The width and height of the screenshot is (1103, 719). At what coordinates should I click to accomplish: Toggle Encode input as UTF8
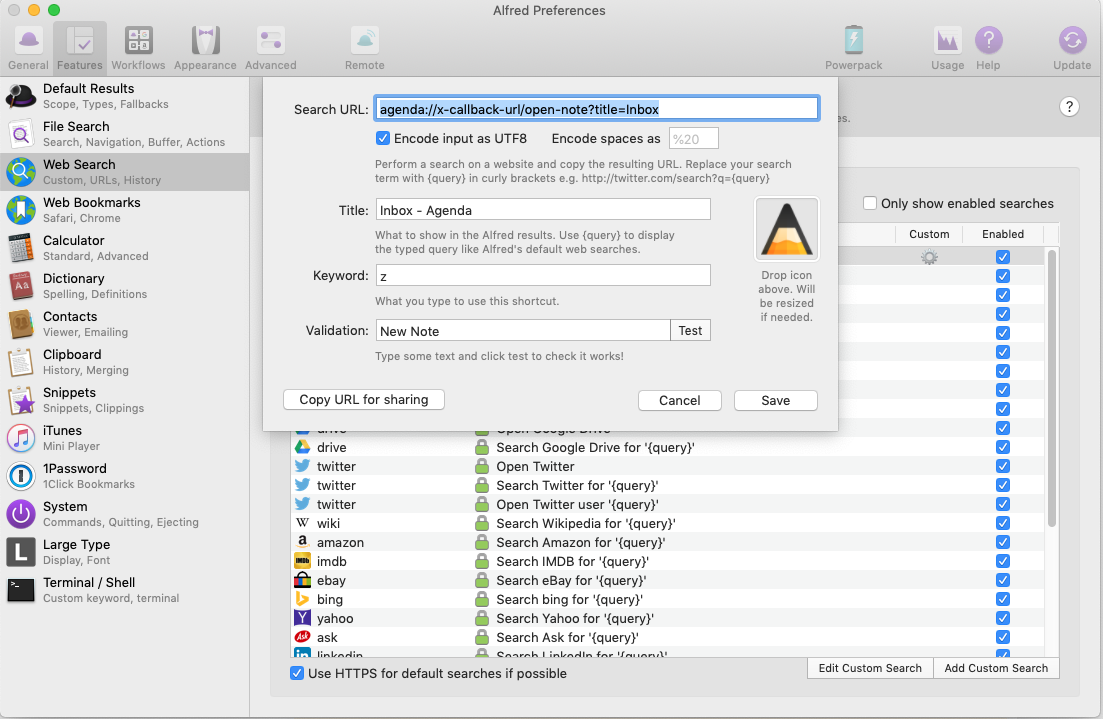pos(383,139)
